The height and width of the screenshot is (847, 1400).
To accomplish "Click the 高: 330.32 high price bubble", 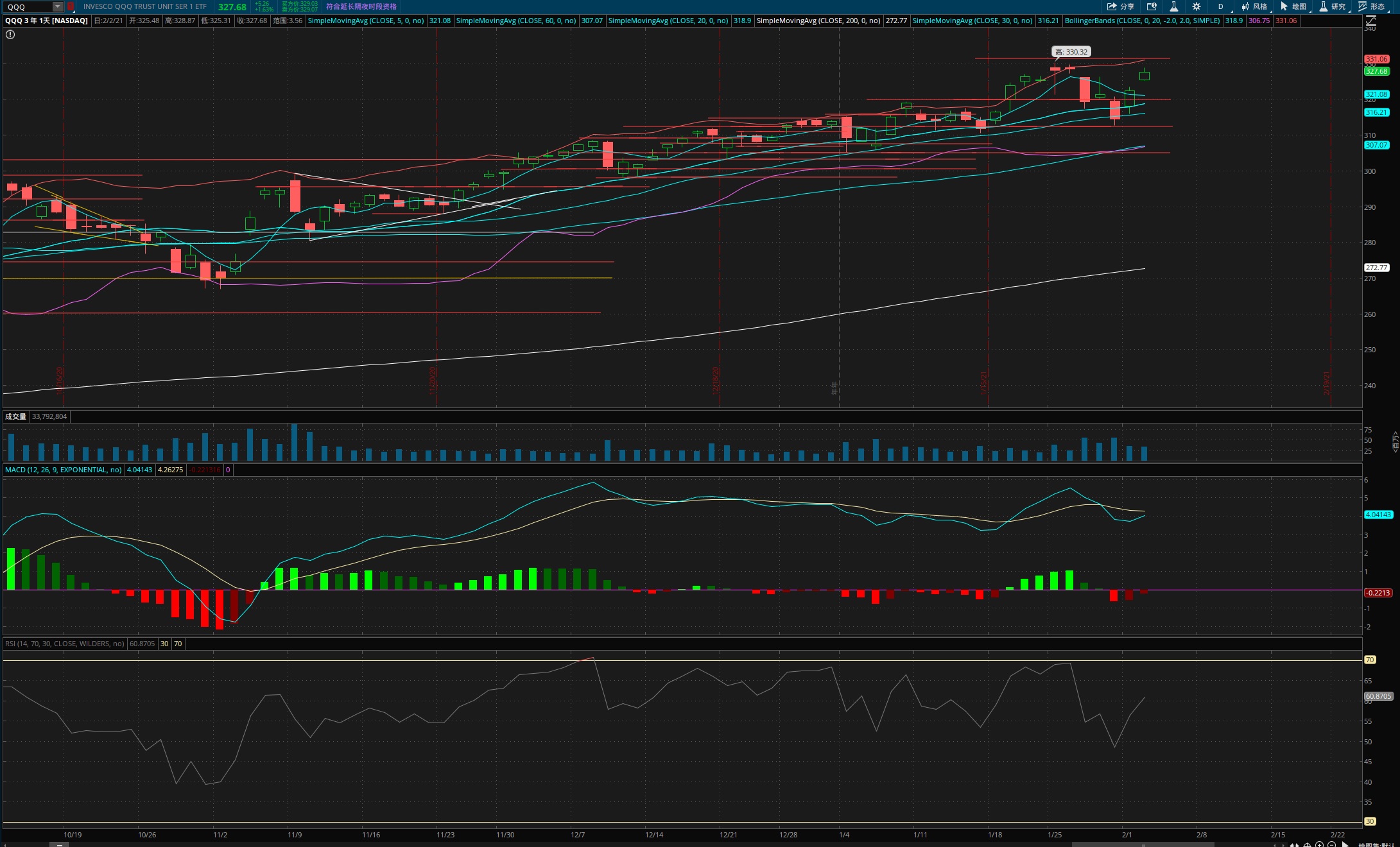I will (x=1071, y=52).
